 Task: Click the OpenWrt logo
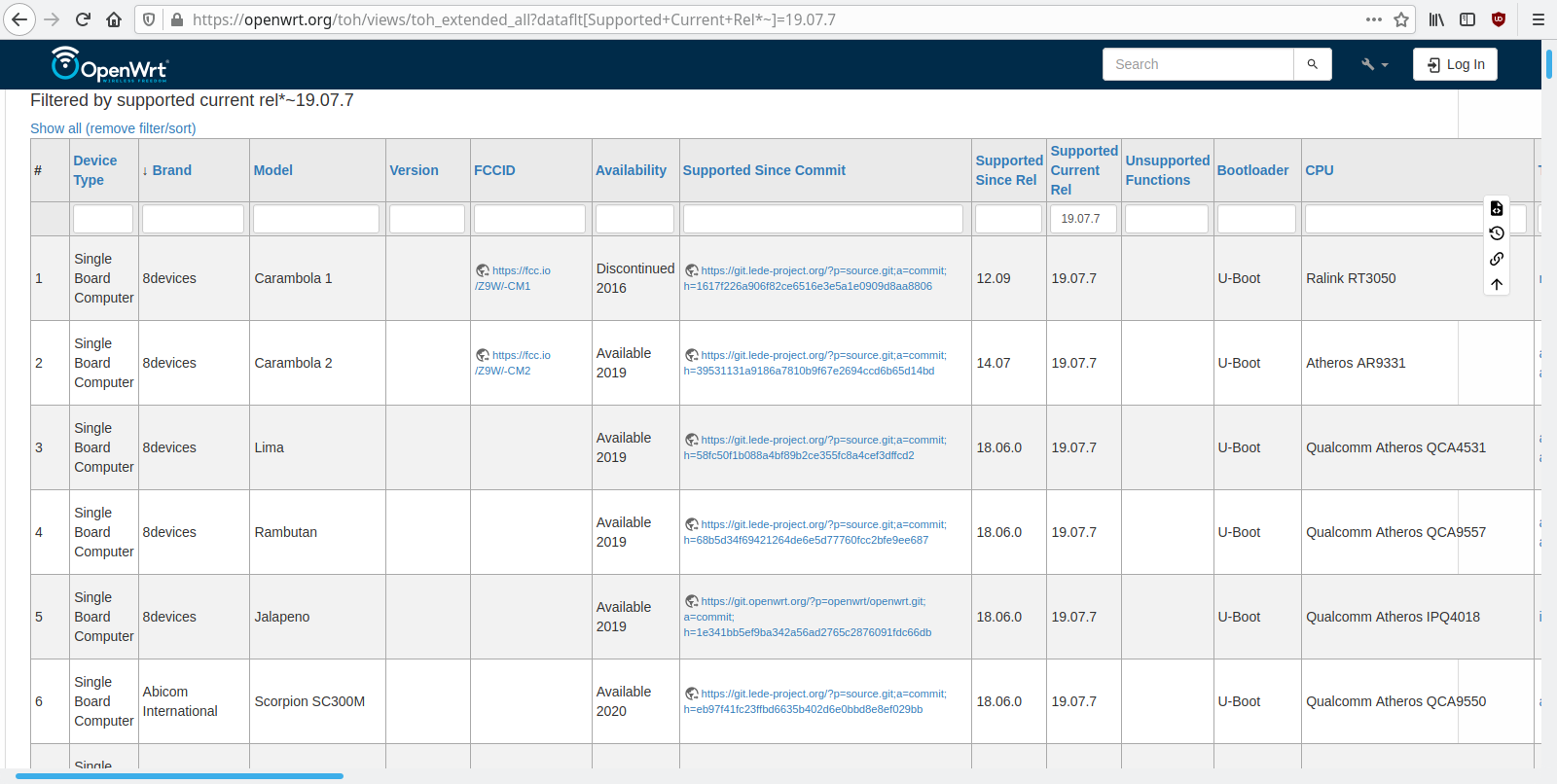pyautogui.click(x=109, y=65)
